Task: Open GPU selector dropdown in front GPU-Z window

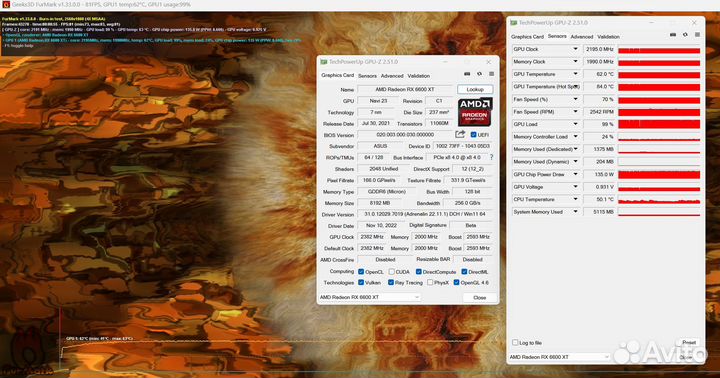Action: tap(370, 297)
